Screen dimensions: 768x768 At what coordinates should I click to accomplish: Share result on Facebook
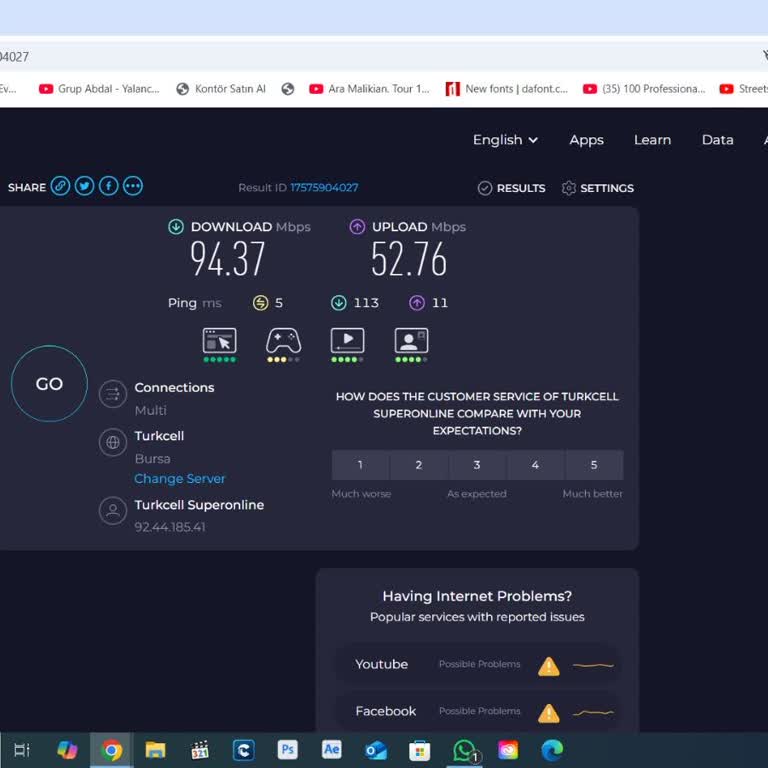coord(109,187)
